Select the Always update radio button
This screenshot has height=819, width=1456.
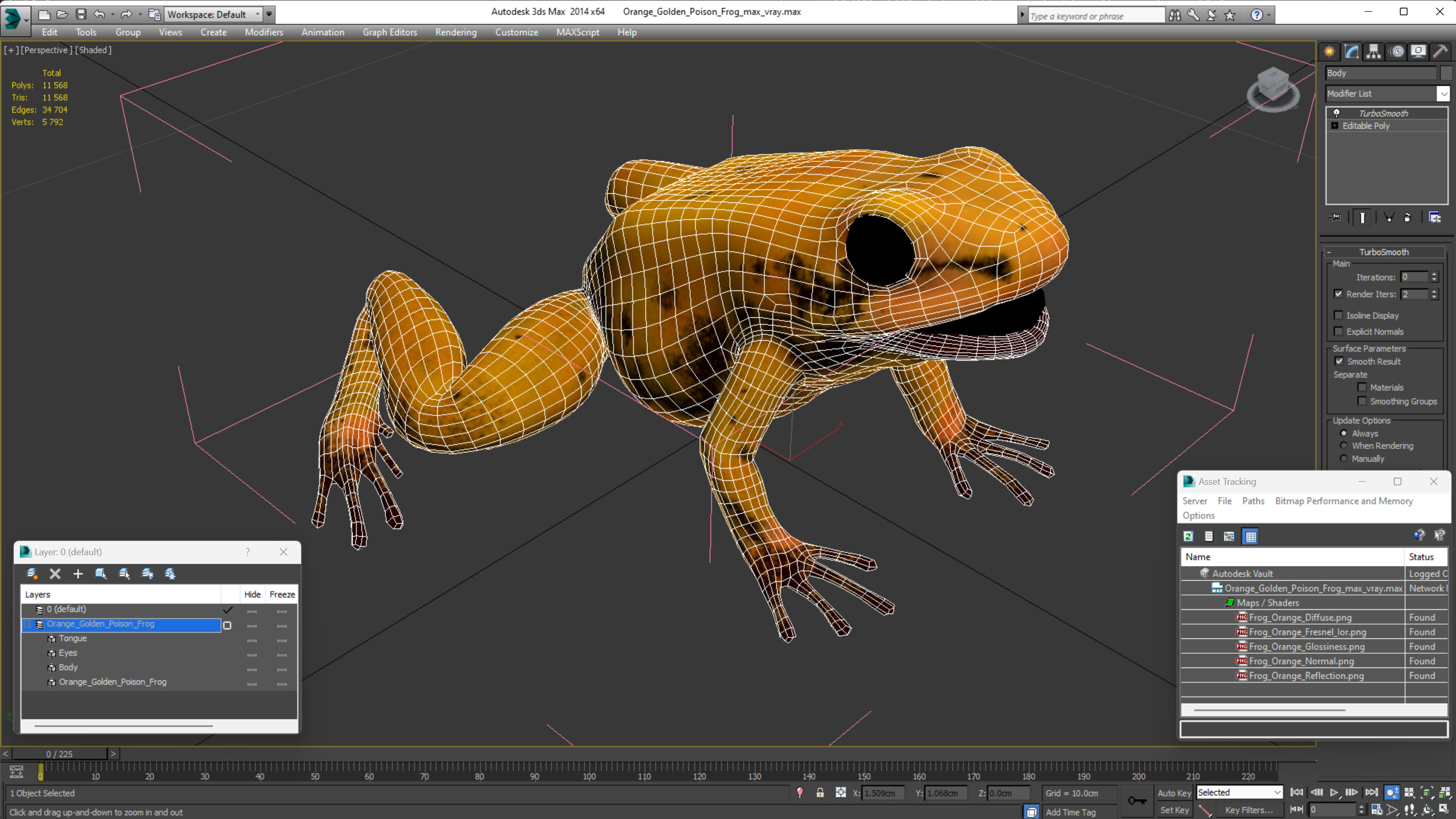(x=1344, y=434)
